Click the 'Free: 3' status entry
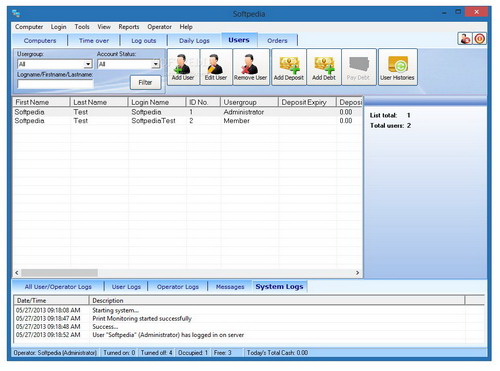500x371 pixels. [x=222, y=353]
